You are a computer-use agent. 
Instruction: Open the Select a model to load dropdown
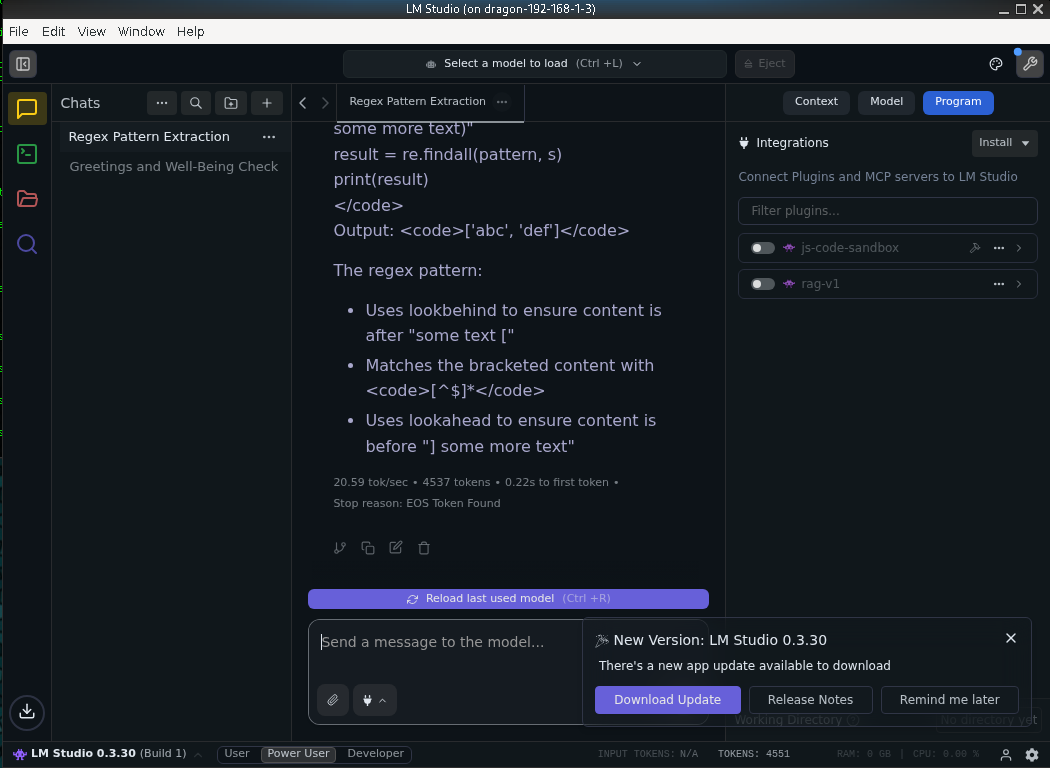click(534, 64)
